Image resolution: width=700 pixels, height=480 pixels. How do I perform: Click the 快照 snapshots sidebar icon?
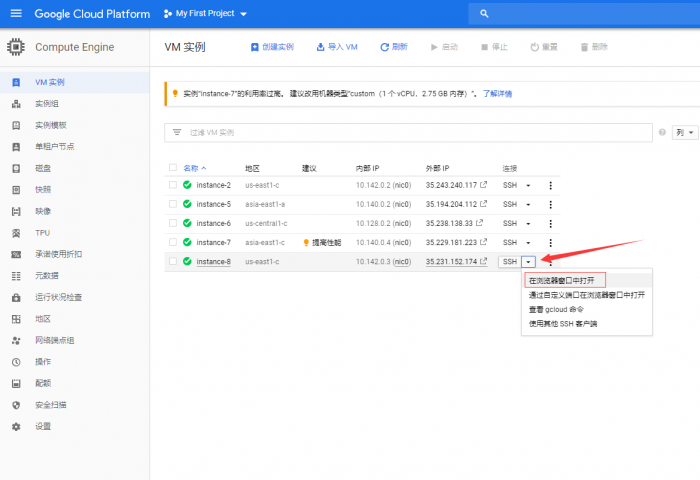16,189
